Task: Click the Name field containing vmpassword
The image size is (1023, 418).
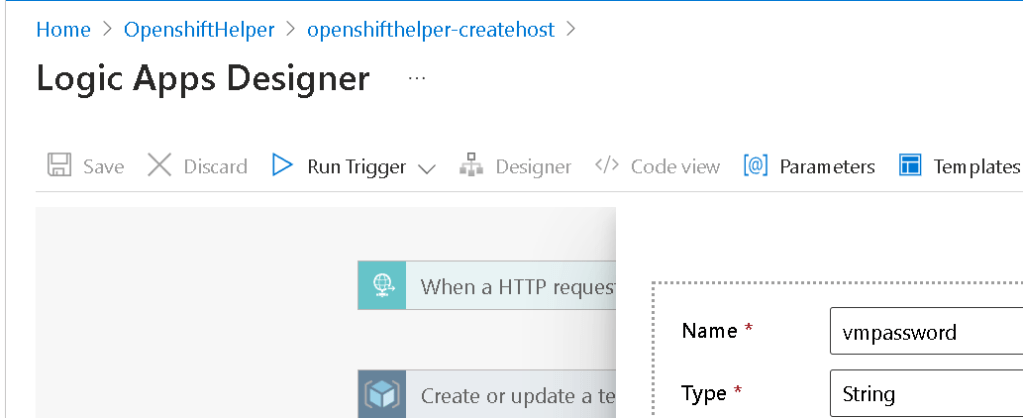Action: pos(926,331)
